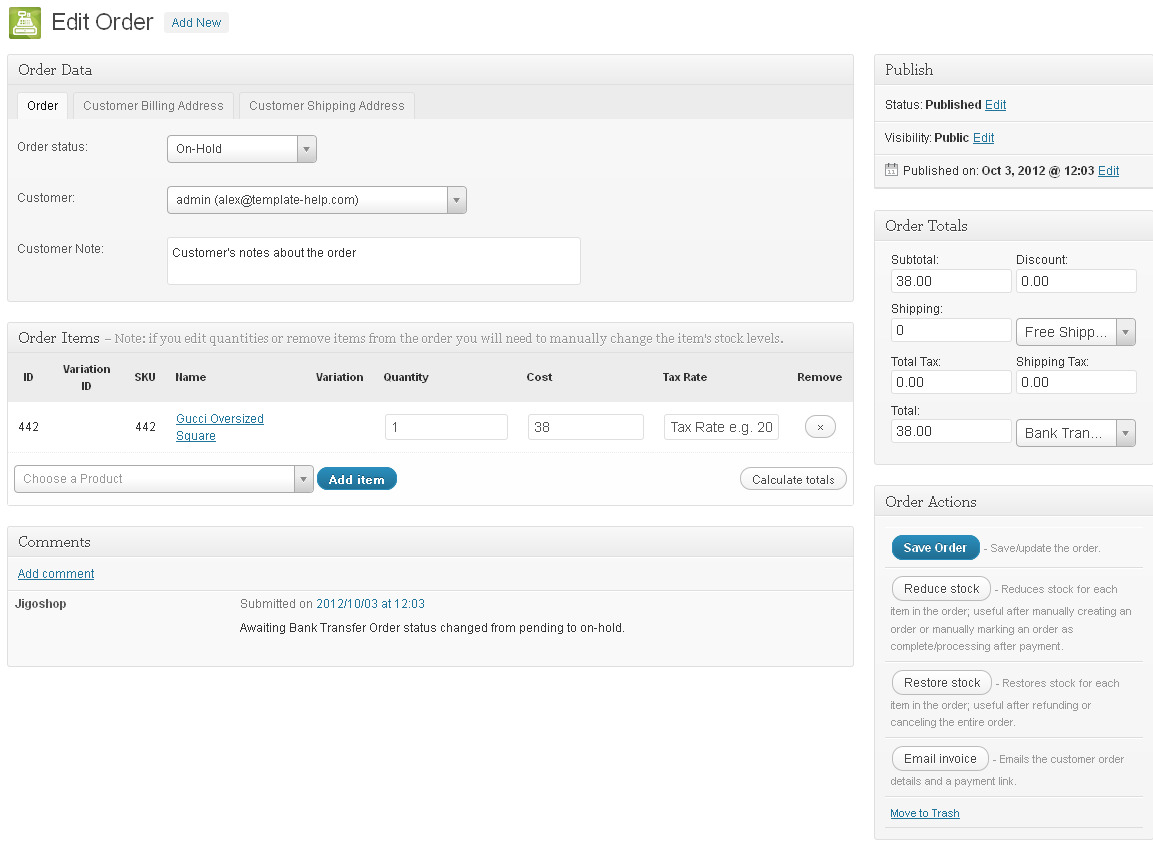Click the calendar icon beside Published on

(891, 170)
